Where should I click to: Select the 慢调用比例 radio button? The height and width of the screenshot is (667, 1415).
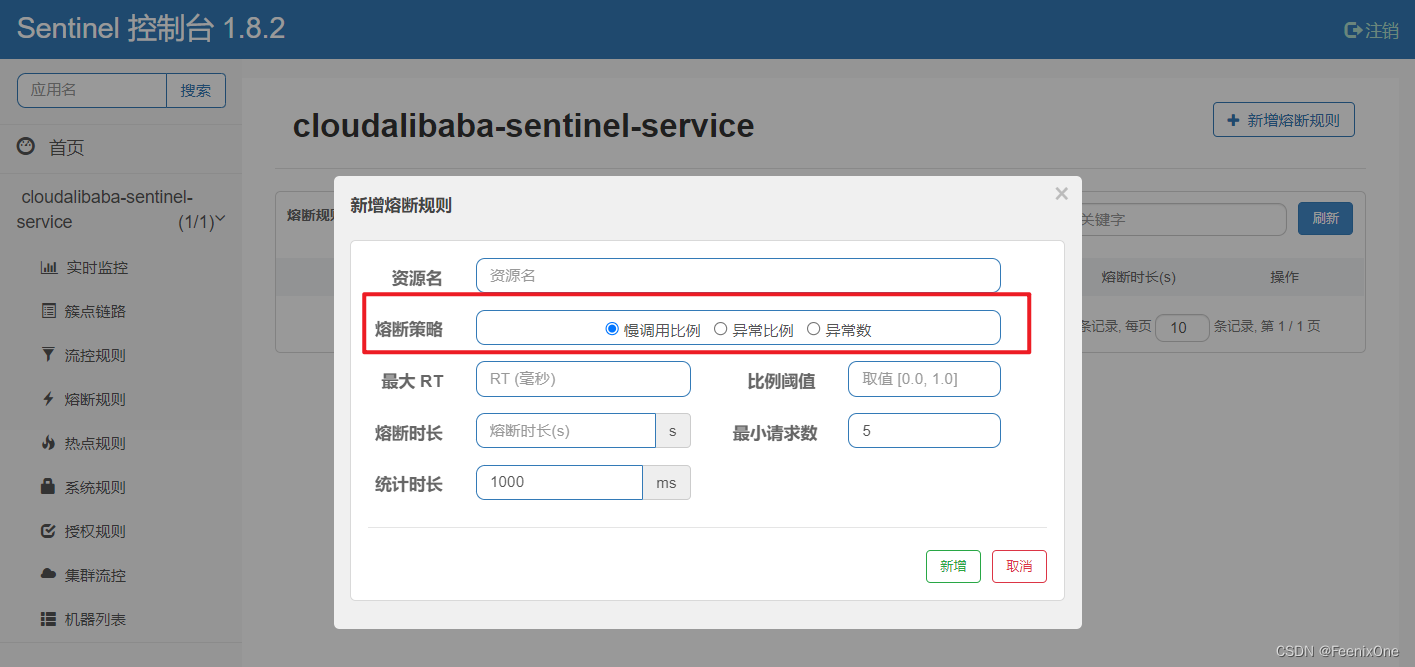[x=612, y=329]
